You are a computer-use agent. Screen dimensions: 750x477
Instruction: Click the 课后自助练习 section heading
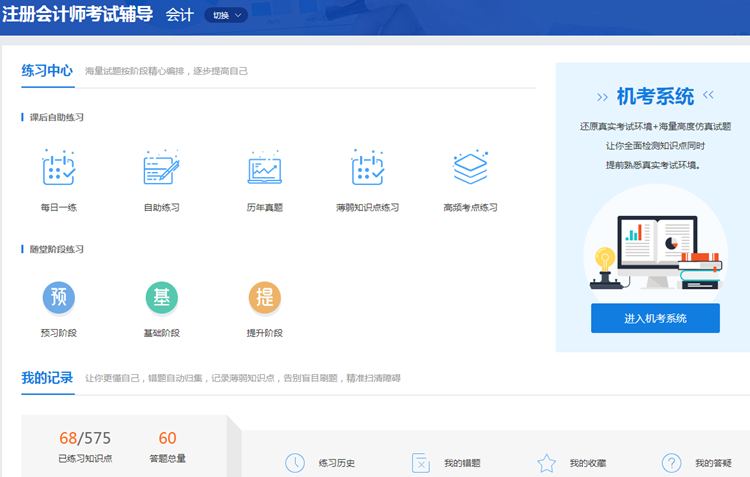(x=56, y=117)
